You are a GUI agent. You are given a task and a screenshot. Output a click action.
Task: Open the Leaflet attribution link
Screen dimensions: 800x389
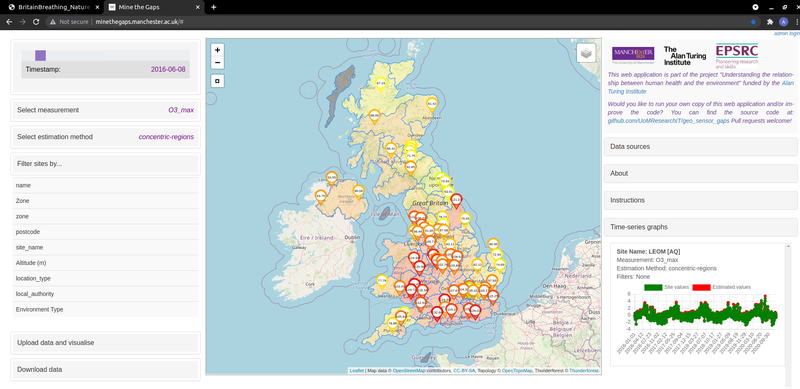(357, 371)
